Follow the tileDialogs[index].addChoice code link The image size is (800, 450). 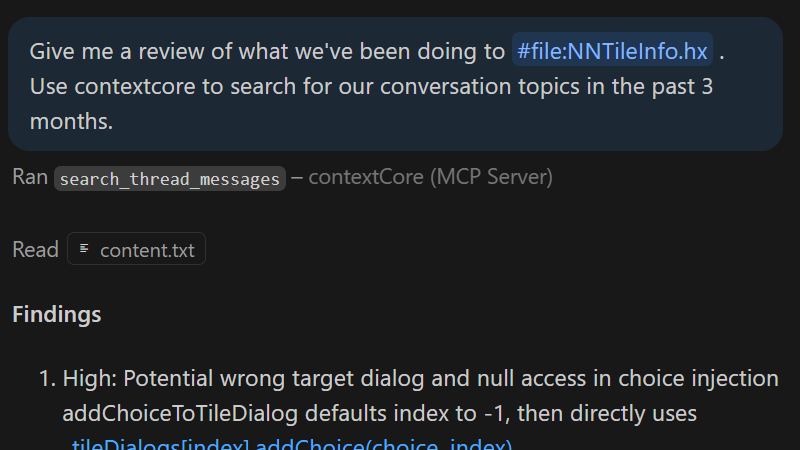[x=290, y=445]
